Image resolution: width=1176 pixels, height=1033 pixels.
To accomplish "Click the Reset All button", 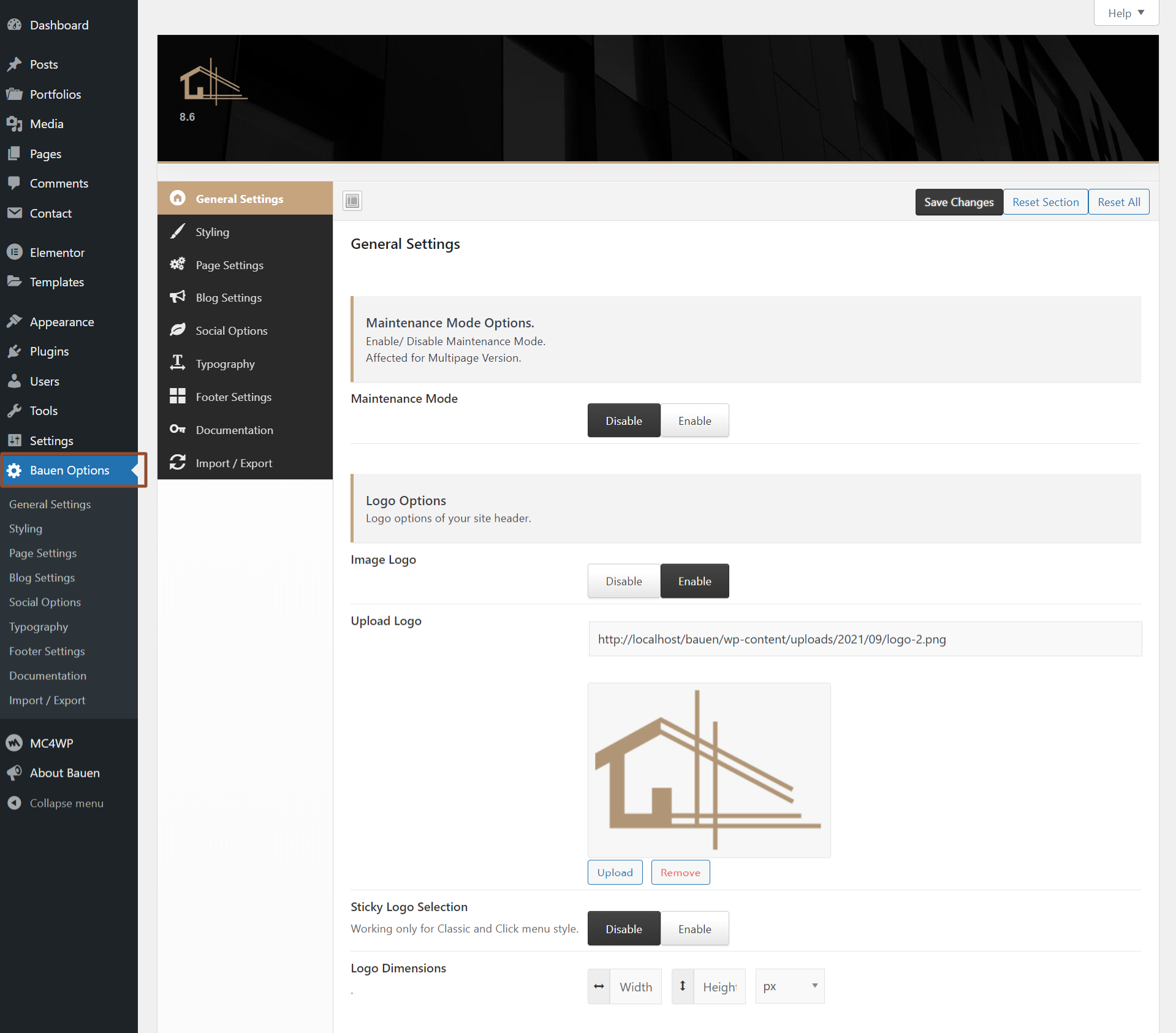I will [1119, 202].
